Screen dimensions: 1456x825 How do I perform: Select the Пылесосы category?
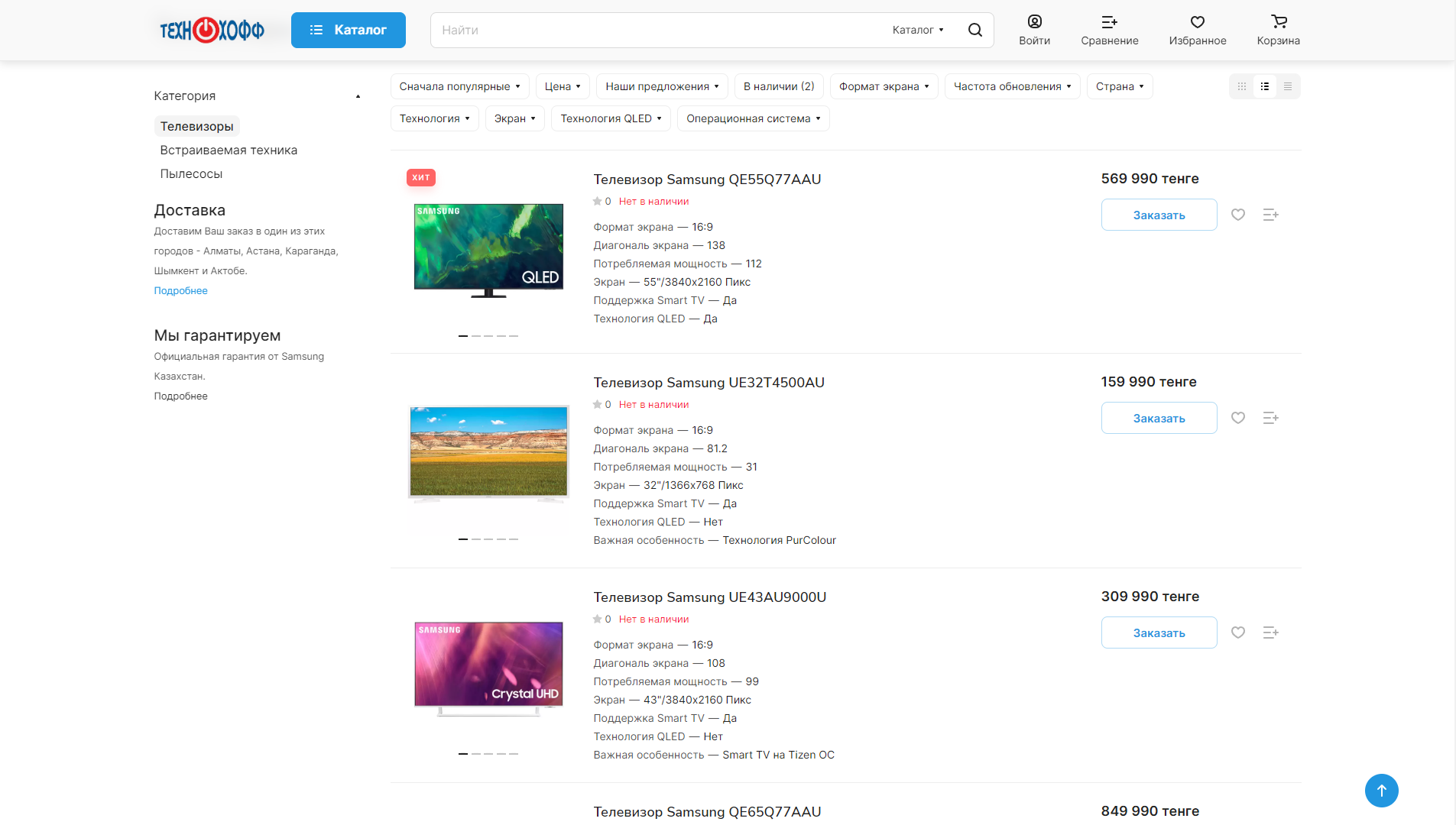pos(191,173)
